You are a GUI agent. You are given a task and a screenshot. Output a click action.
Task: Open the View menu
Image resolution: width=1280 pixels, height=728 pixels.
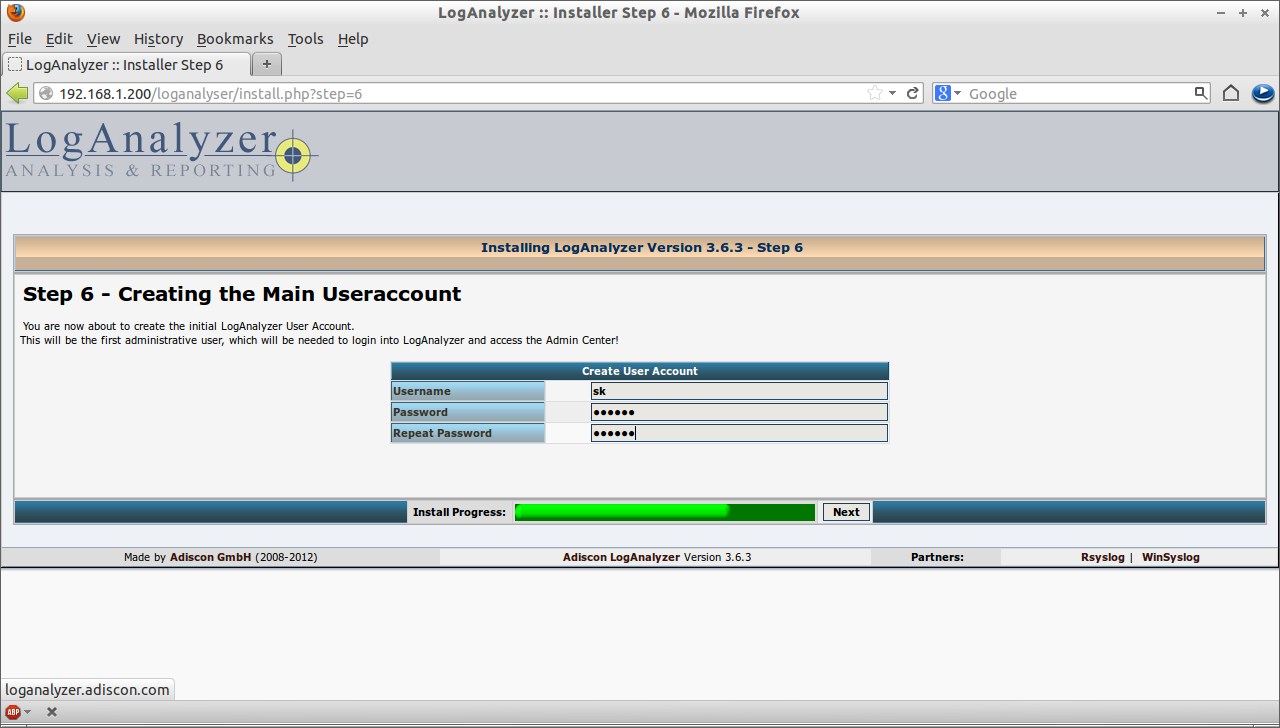(x=103, y=39)
